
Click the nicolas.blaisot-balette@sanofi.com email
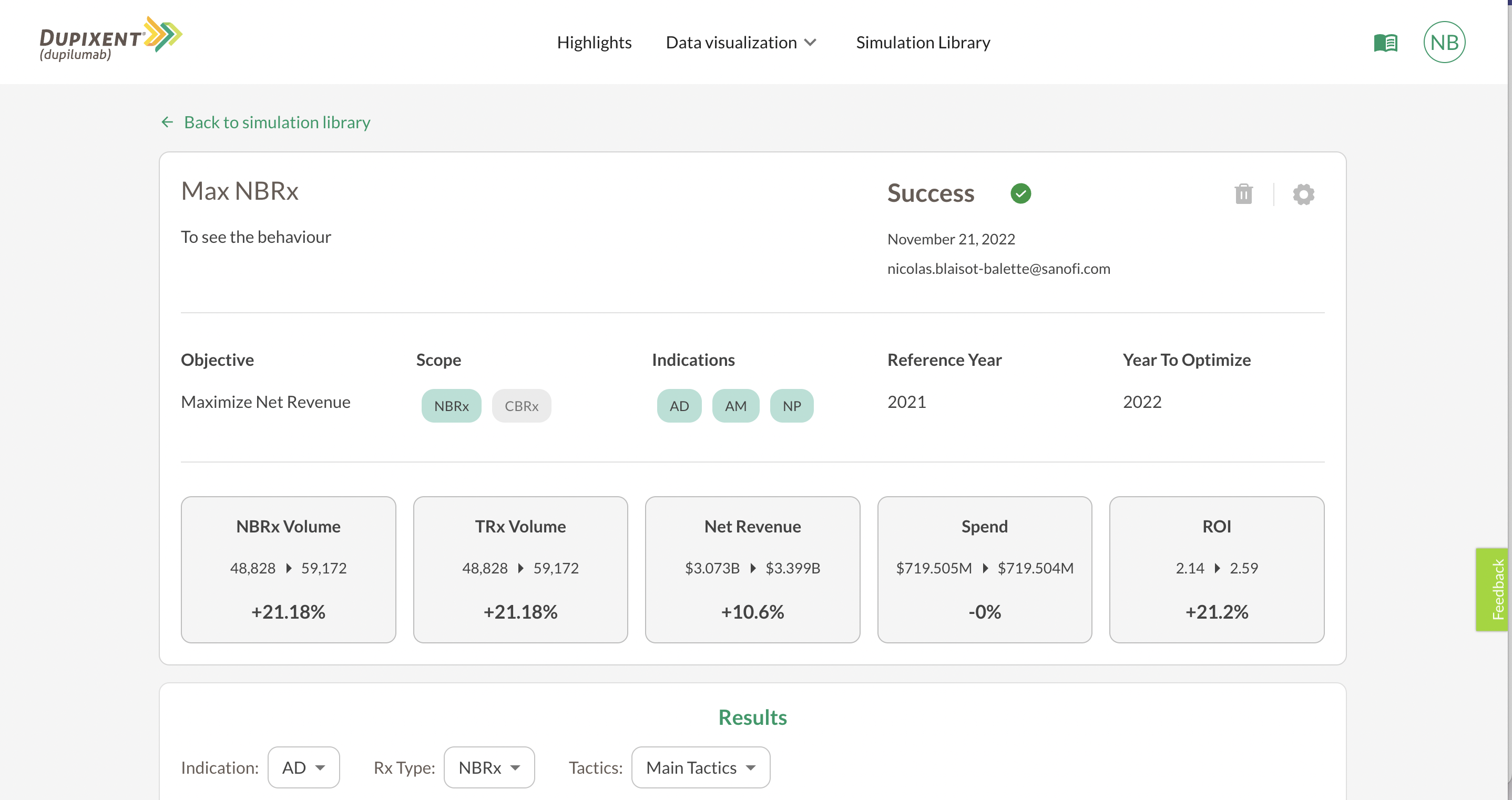click(998, 268)
